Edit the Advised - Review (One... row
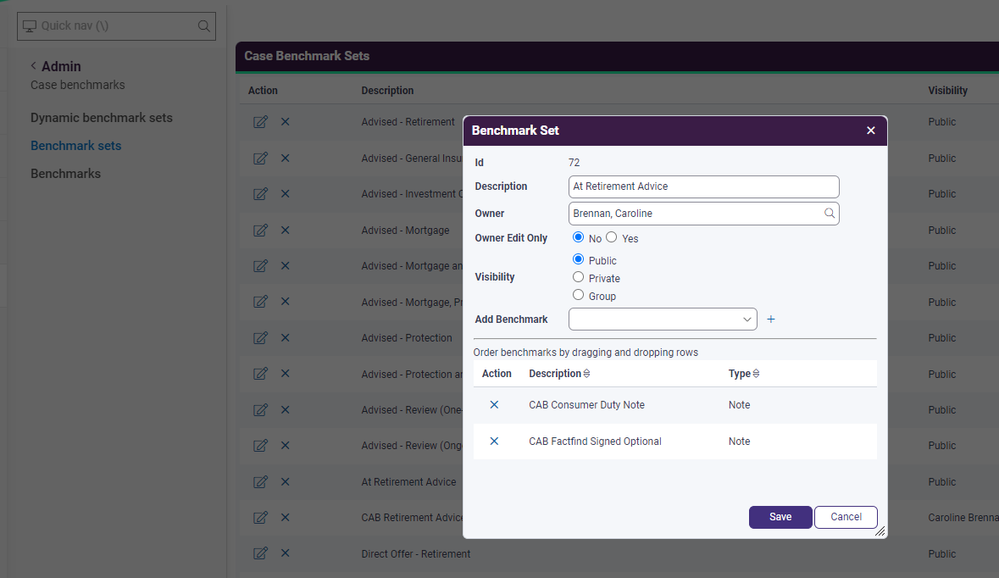Screen dimensions: 999x578 (260, 410)
